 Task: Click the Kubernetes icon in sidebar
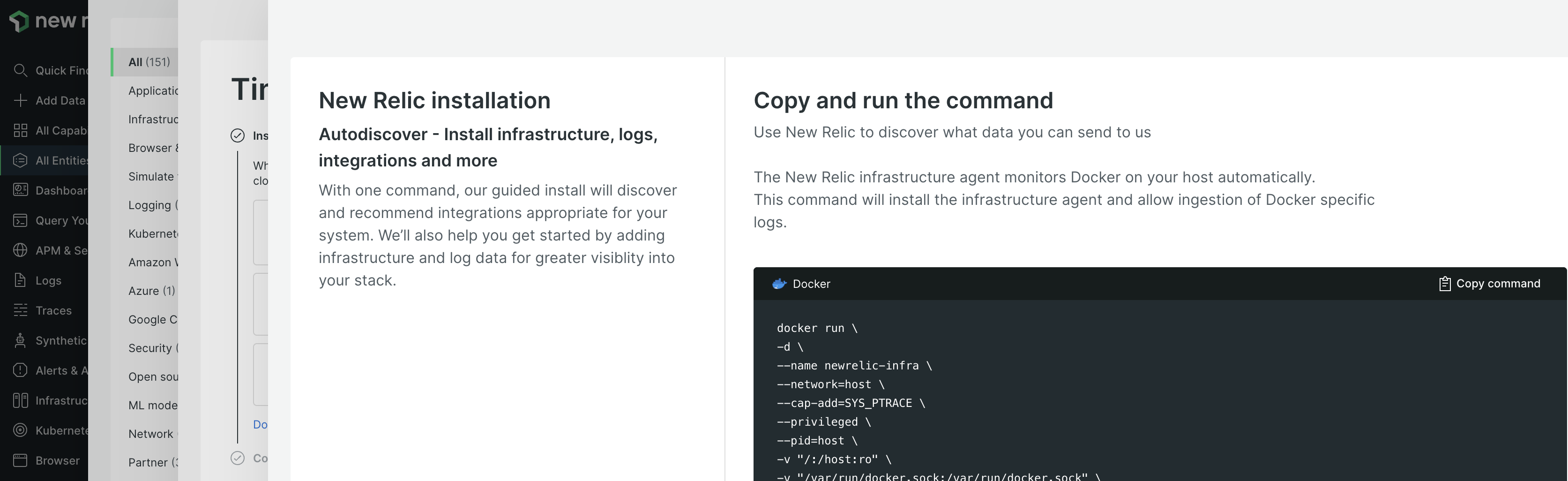pyautogui.click(x=20, y=430)
